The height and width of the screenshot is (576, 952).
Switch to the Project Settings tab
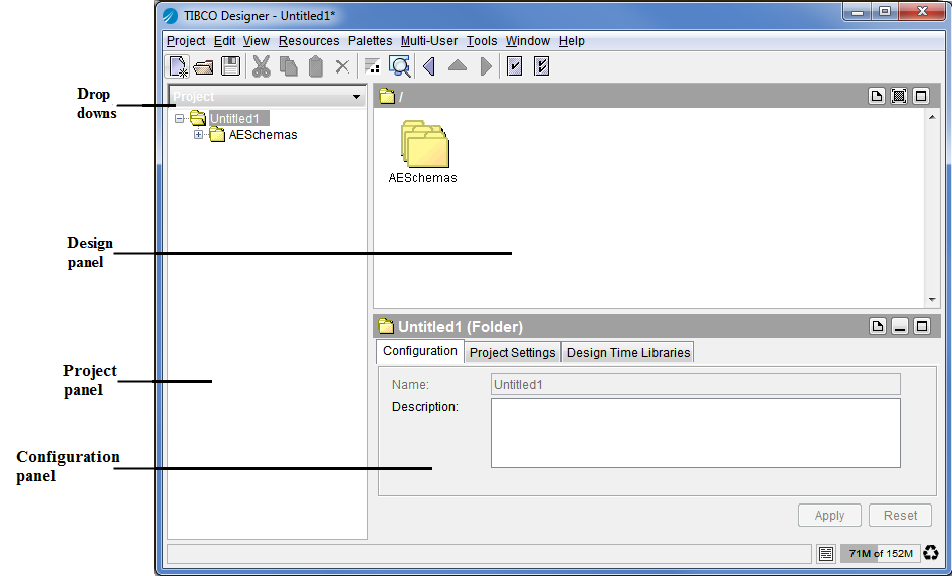click(512, 353)
